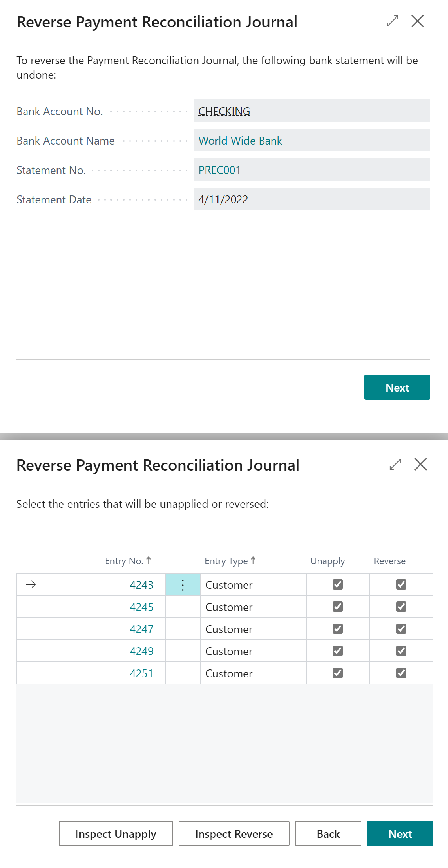Viewport: 448px width, 868px height.
Task: Select the CHECKING bank account number field
Action: pyautogui.click(x=312, y=111)
